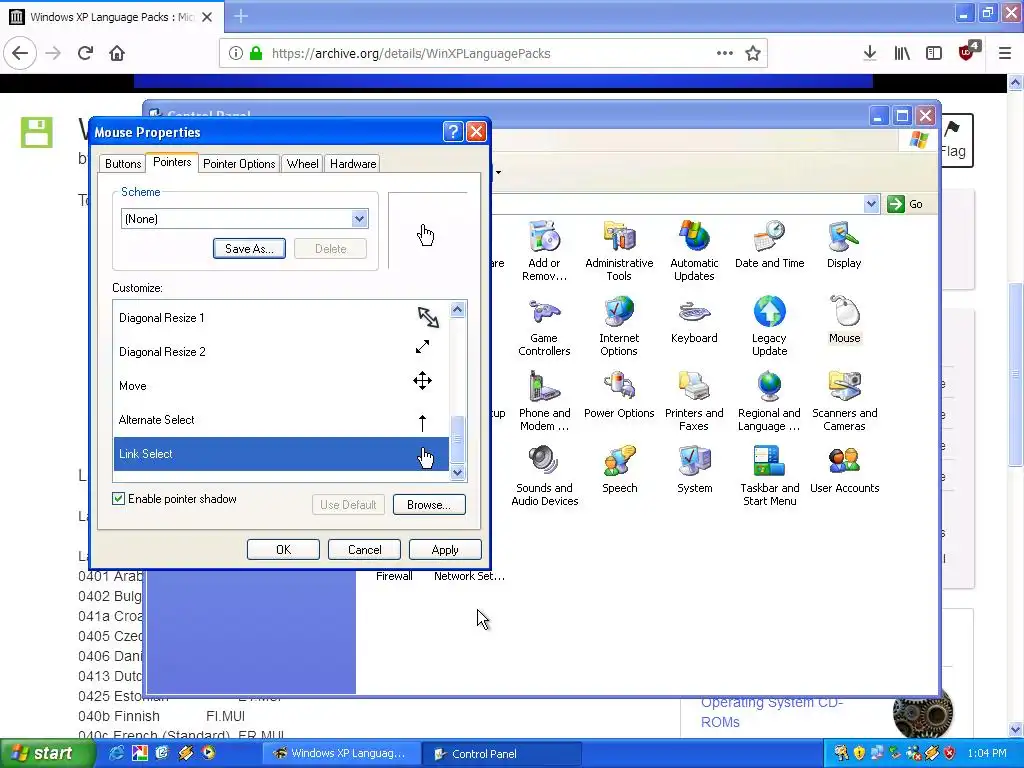This screenshot has height=768, width=1024.
Task: Switch to the Pointer Options tab
Action: 239,164
